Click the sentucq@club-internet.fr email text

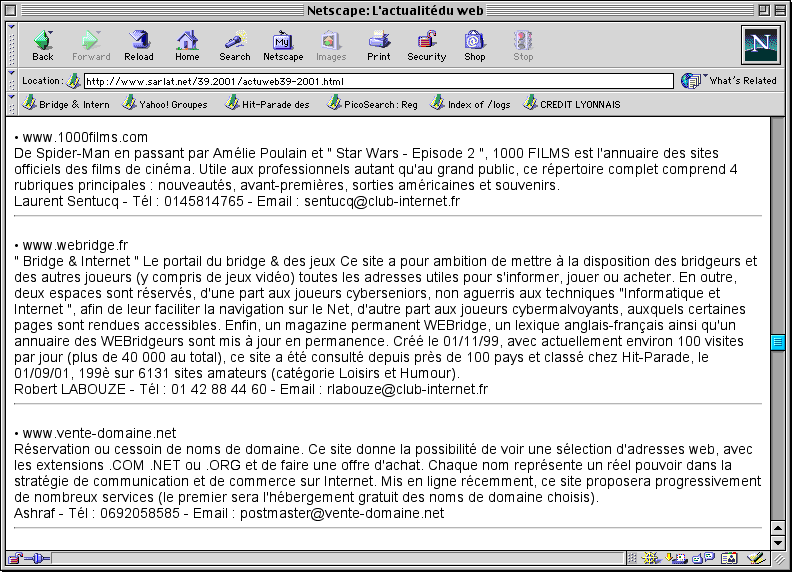(x=382, y=201)
